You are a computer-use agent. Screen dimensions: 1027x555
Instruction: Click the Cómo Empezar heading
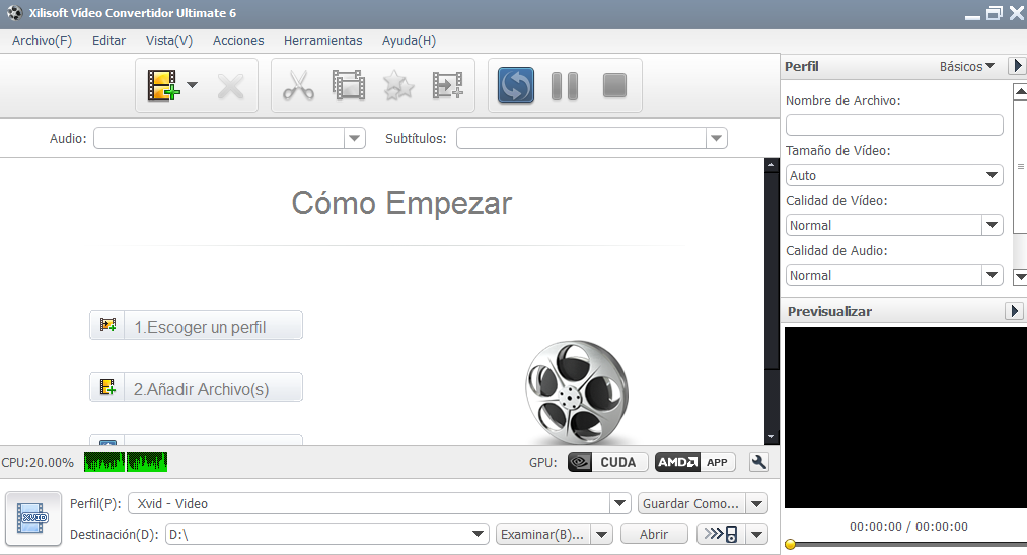click(401, 203)
